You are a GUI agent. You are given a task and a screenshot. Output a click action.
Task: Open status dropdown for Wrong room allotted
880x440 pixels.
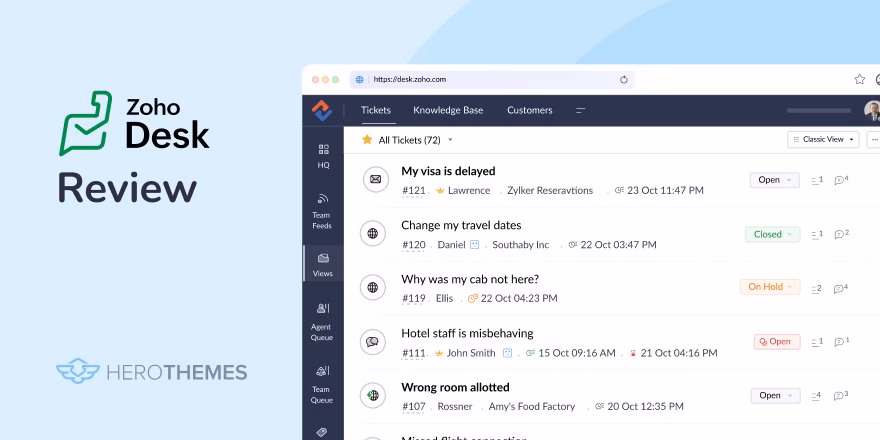pyautogui.click(x=775, y=396)
